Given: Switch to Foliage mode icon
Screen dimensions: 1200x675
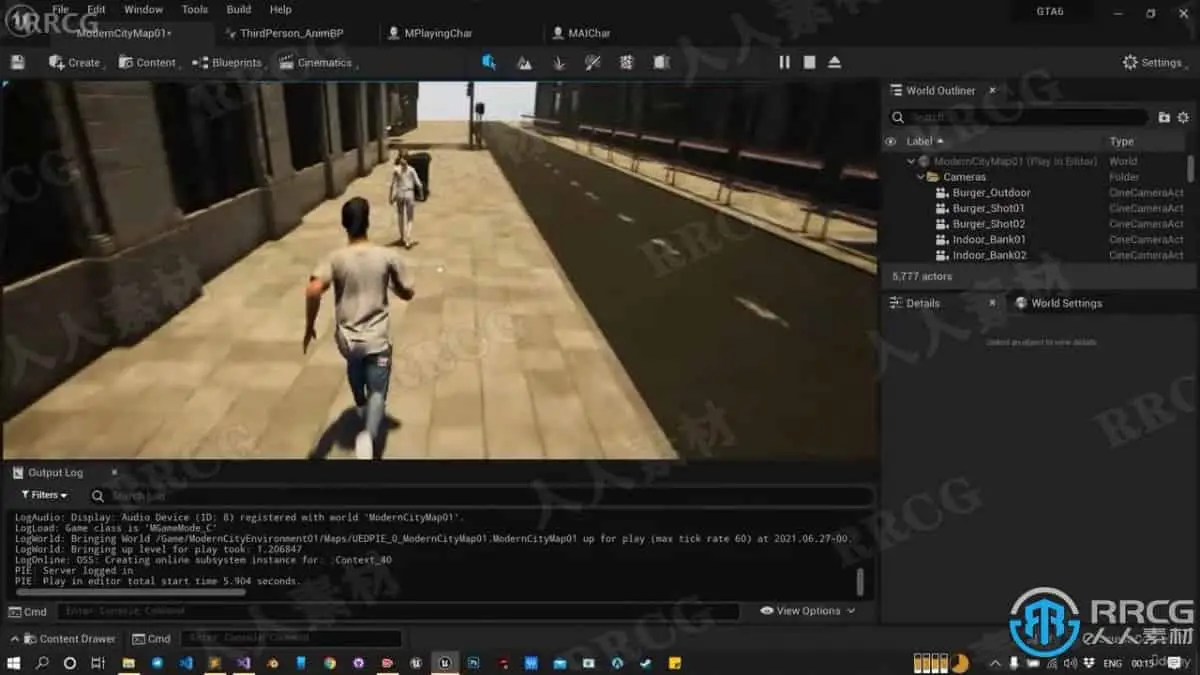Looking at the screenshot, I should click(x=559, y=62).
